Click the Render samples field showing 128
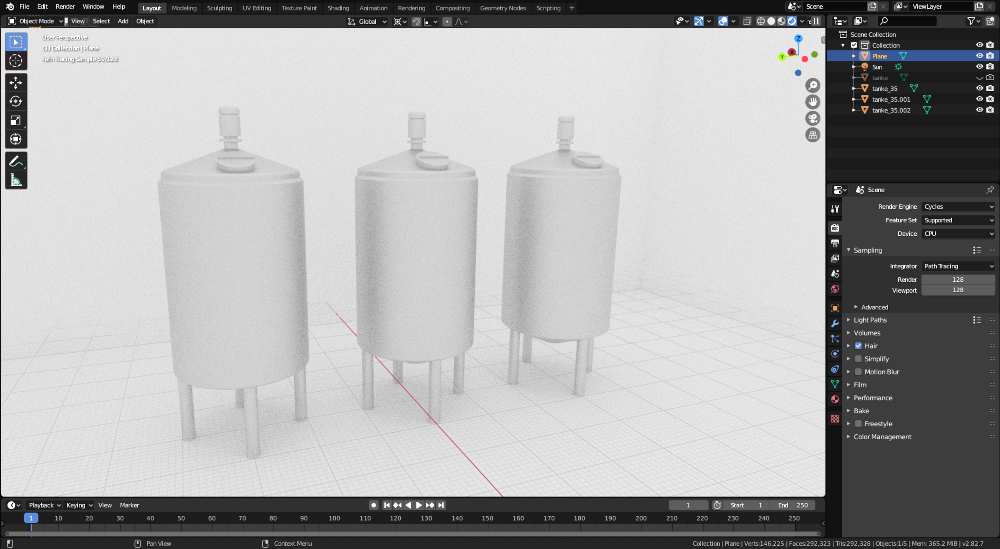The height and width of the screenshot is (549, 1000). pyautogui.click(x=957, y=280)
